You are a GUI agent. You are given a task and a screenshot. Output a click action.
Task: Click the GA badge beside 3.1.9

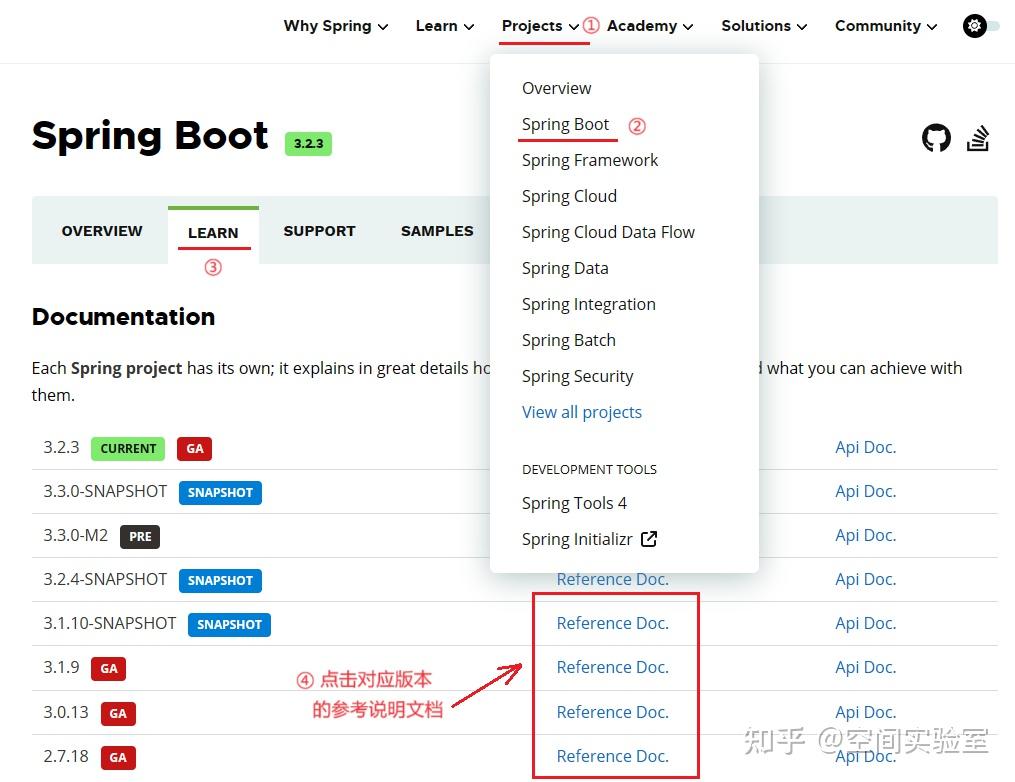click(109, 668)
